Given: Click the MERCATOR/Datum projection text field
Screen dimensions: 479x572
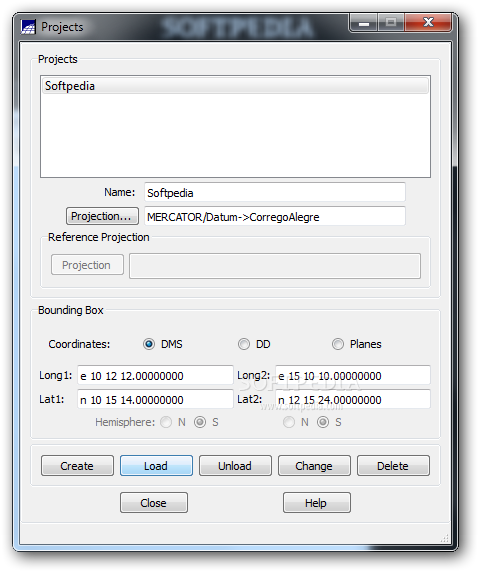Looking at the screenshot, I should coord(275,216).
